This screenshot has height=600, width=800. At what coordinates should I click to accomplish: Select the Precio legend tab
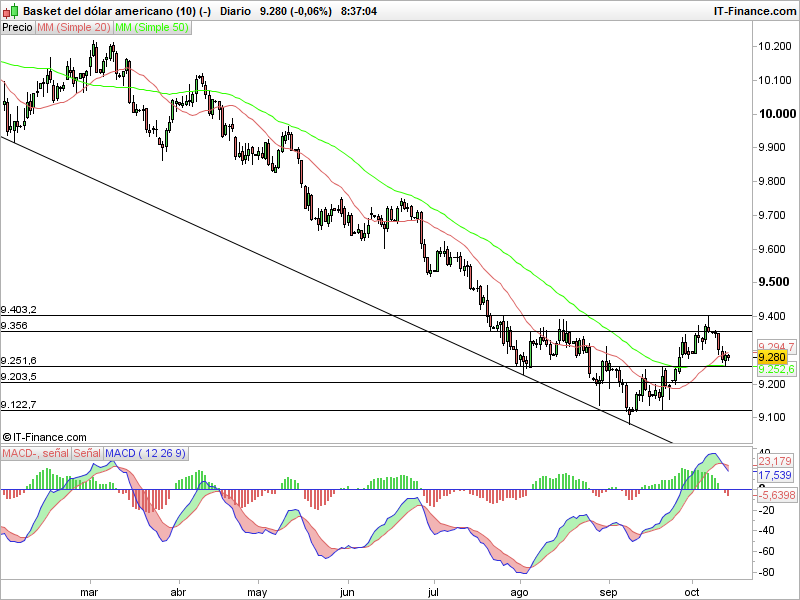click(18, 28)
